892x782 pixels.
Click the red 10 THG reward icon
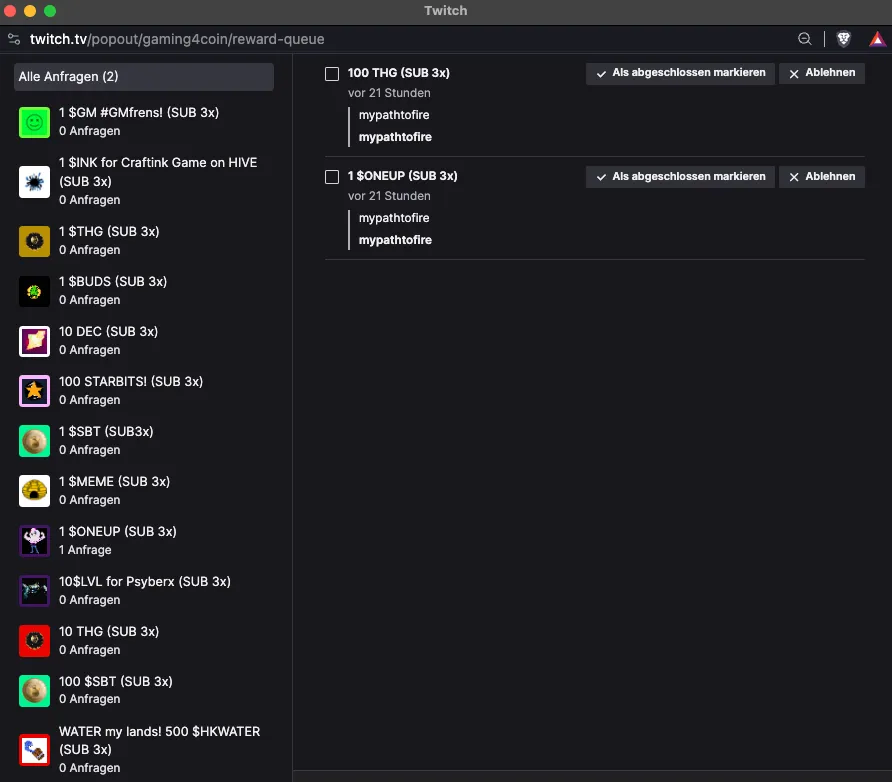(x=34, y=641)
